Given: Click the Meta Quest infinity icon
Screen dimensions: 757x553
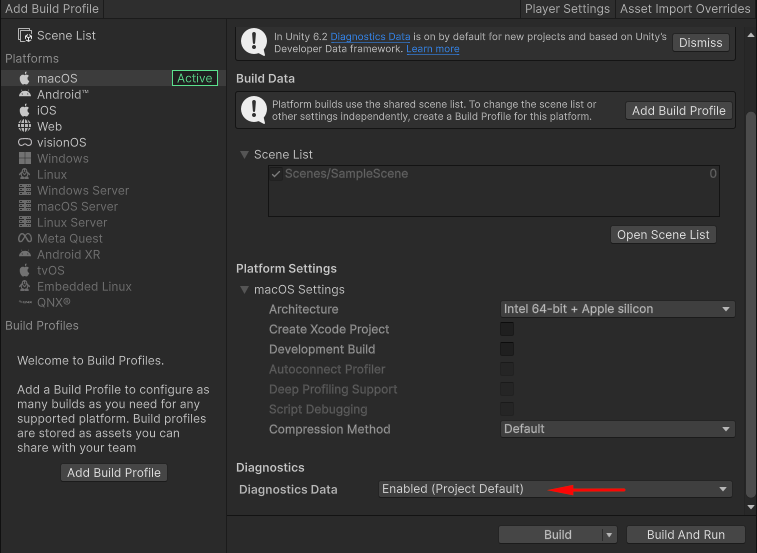Looking at the screenshot, I should tap(25, 238).
